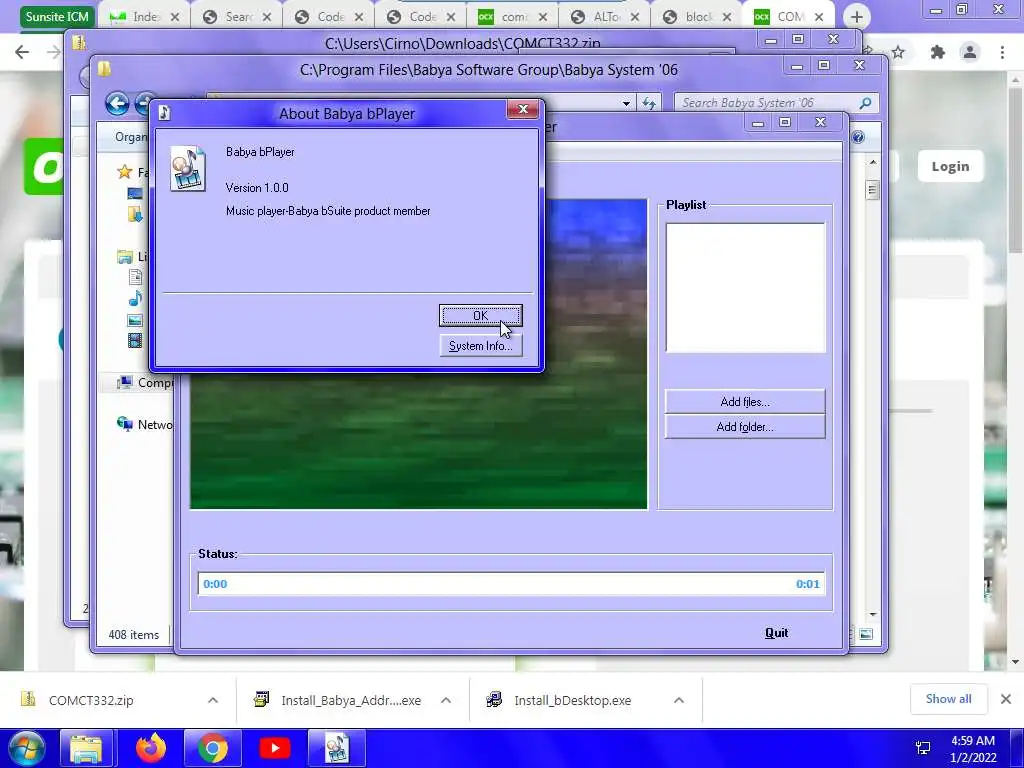Switch to the "block" Chrome tab
Screen dimensions: 1024x768
(697, 17)
